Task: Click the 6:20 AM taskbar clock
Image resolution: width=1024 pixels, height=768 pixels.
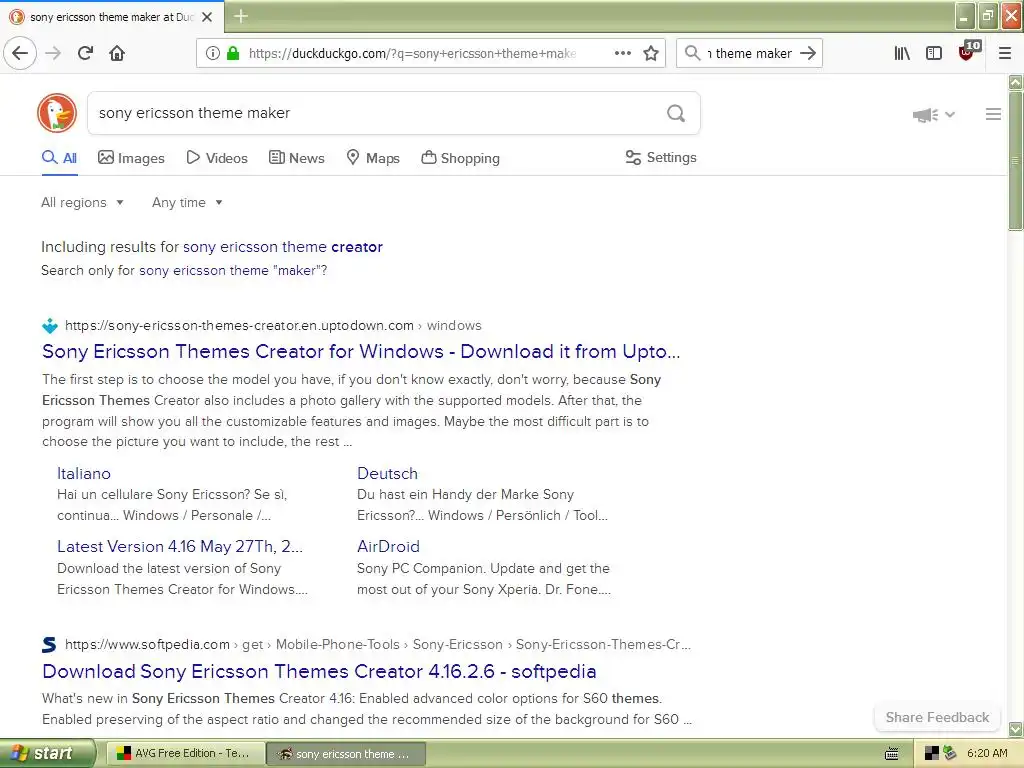Action: coord(987,754)
